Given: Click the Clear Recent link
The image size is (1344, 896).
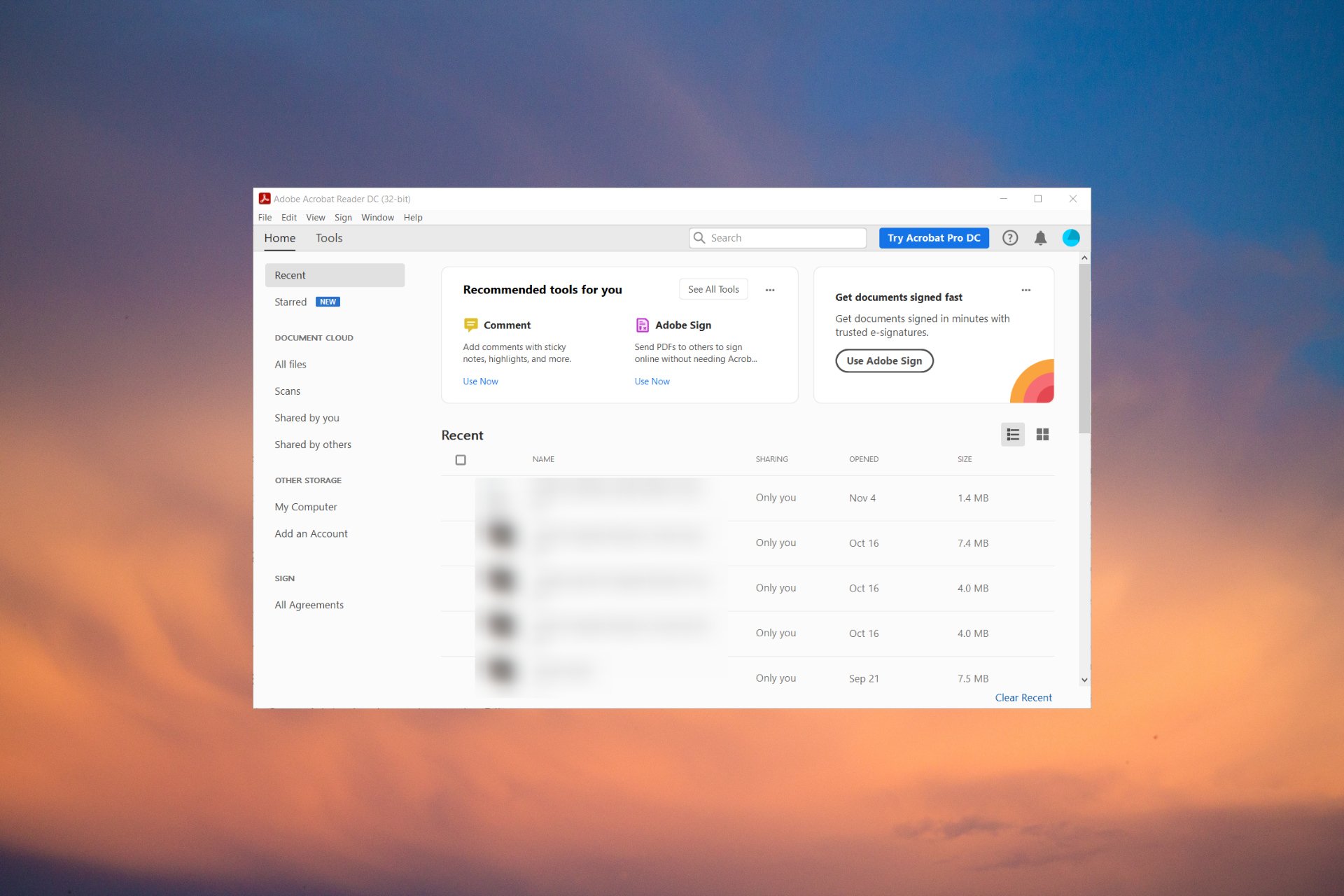Looking at the screenshot, I should point(1023,697).
